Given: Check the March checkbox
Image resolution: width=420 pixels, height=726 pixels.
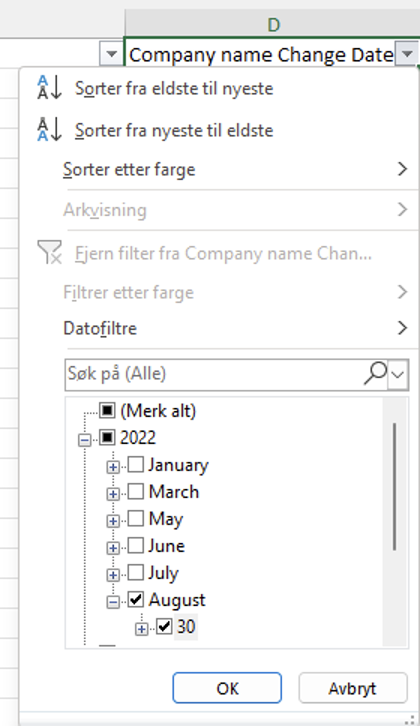Looking at the screenshot, I should 135,491.
